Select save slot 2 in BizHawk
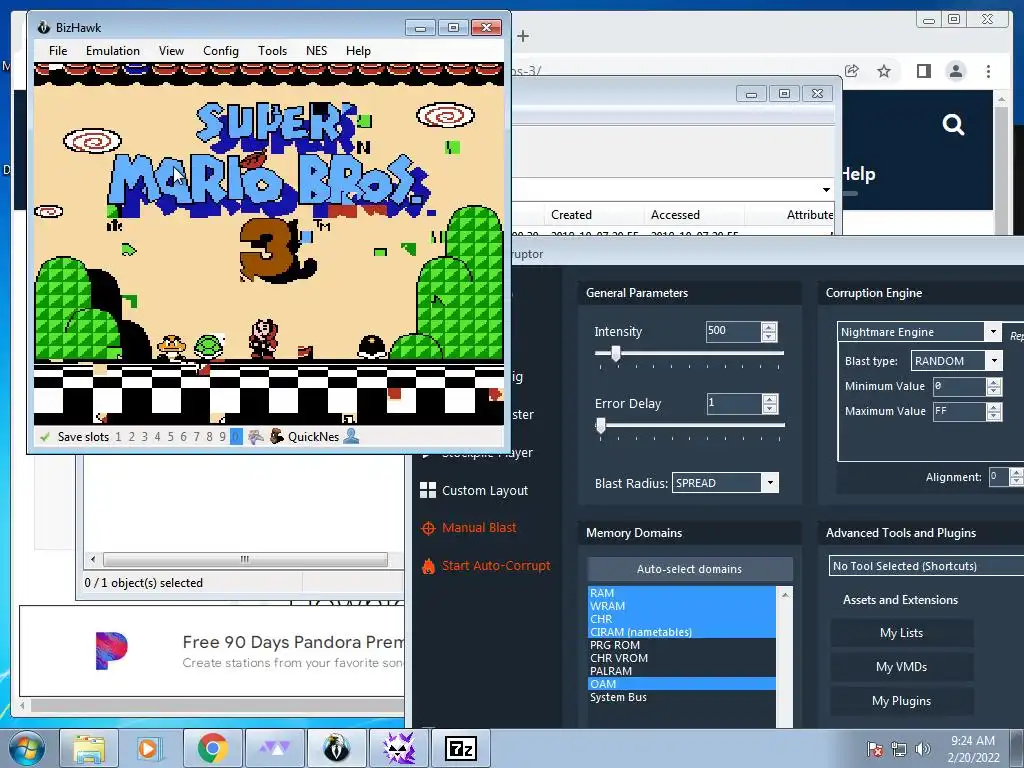The width and height of the screenshot is (1024, 768). tap(131, 437)
